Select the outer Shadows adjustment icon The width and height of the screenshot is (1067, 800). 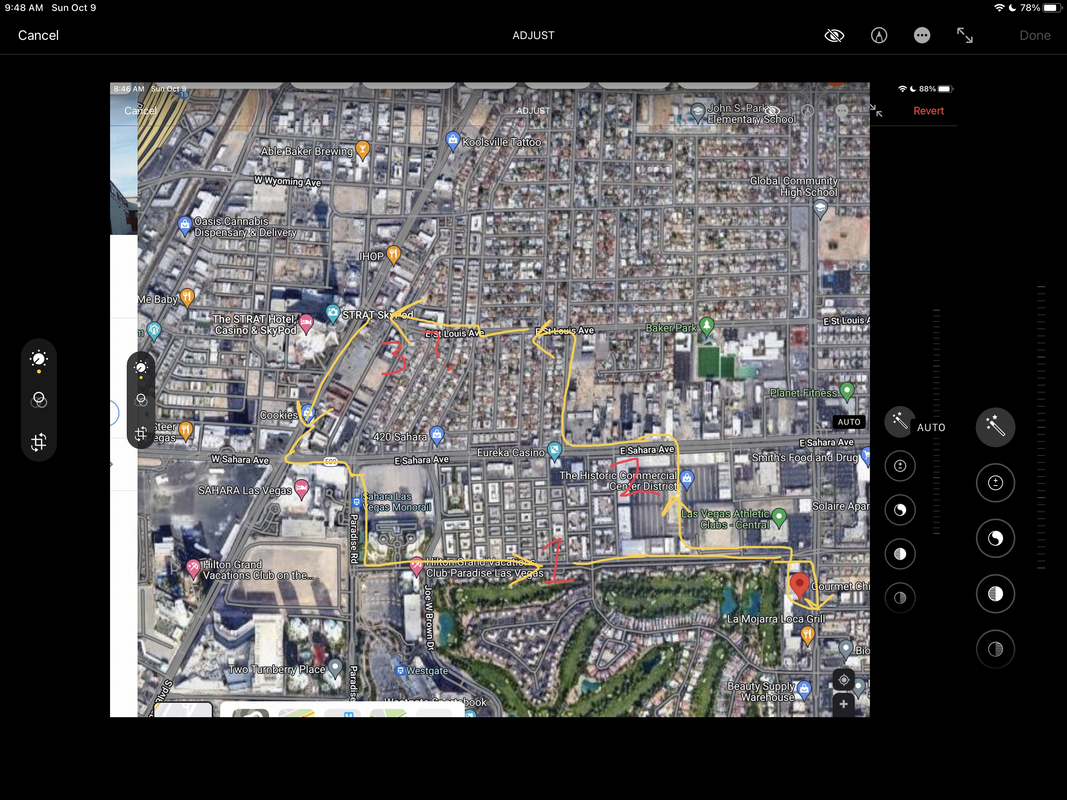tap(996, 649)
